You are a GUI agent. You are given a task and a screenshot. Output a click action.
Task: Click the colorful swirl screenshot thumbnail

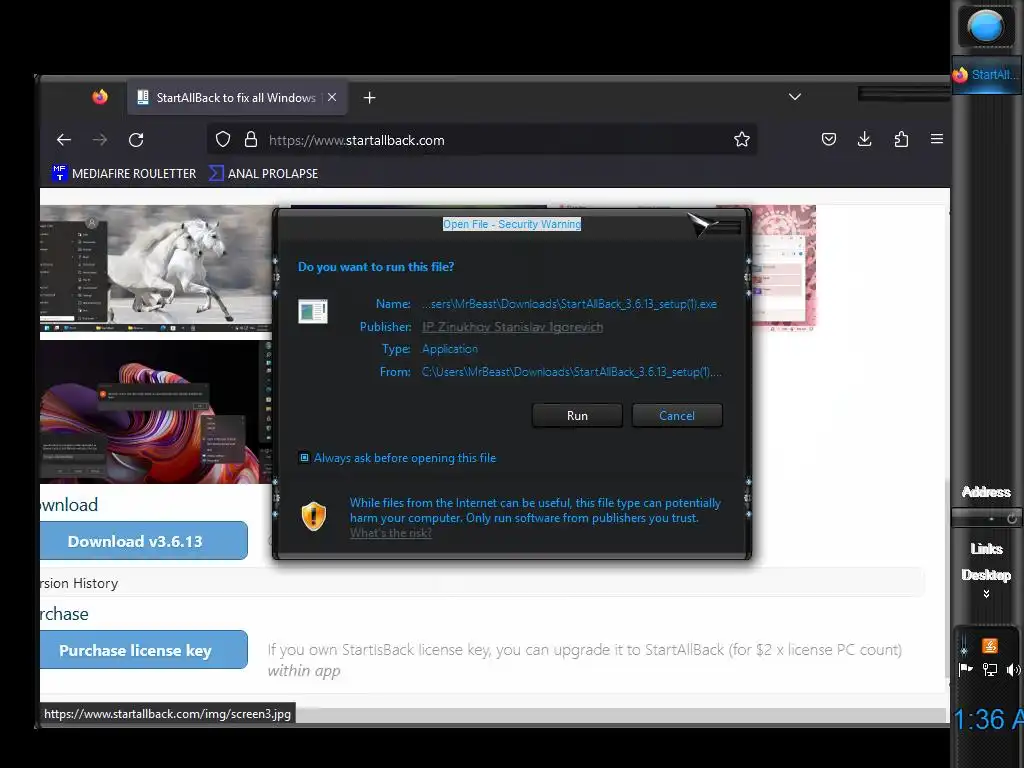point(155,413)
